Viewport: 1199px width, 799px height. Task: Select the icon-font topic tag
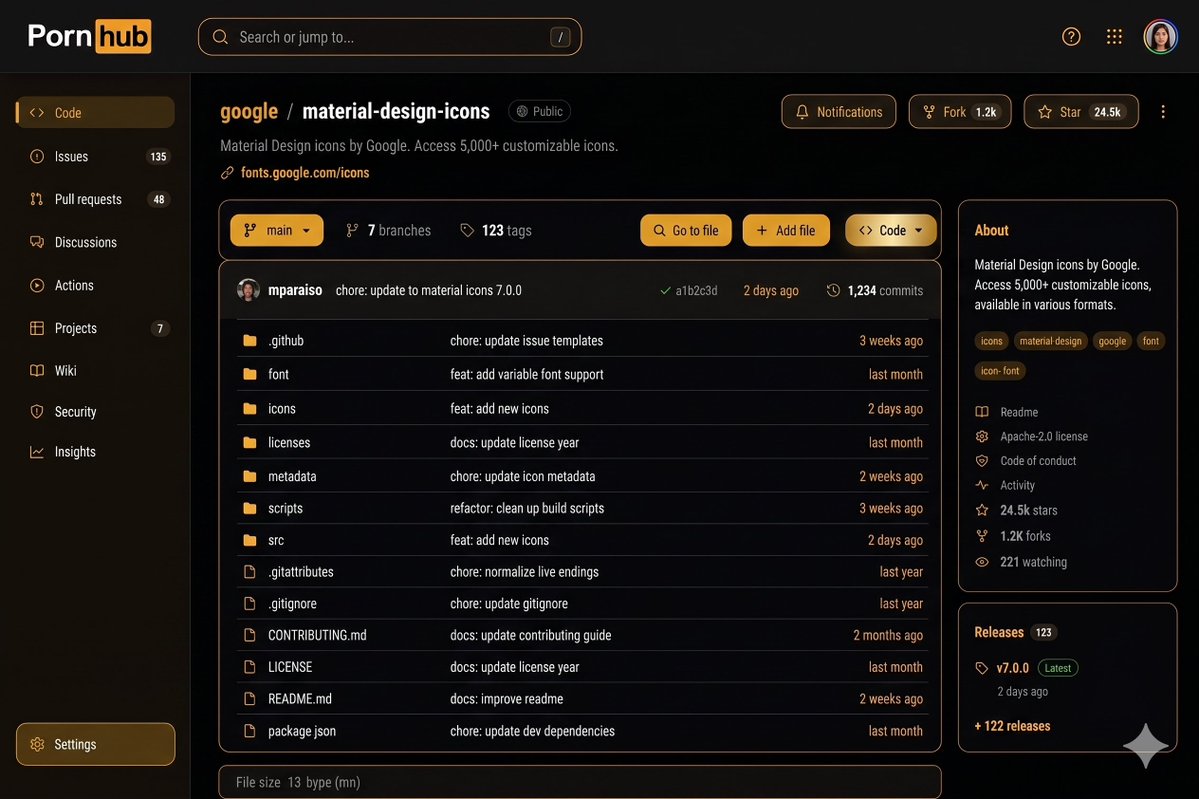pos(999,371)
